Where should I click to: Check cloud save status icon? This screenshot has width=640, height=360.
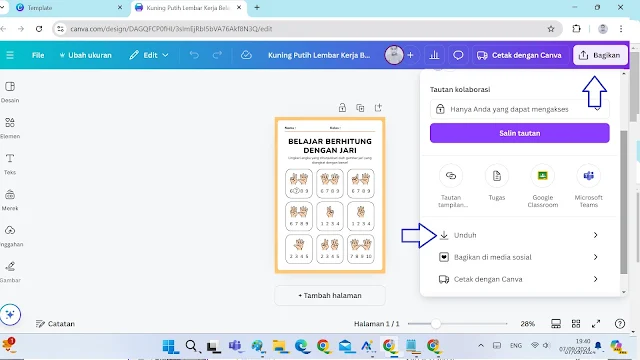(x=246, y=55)
